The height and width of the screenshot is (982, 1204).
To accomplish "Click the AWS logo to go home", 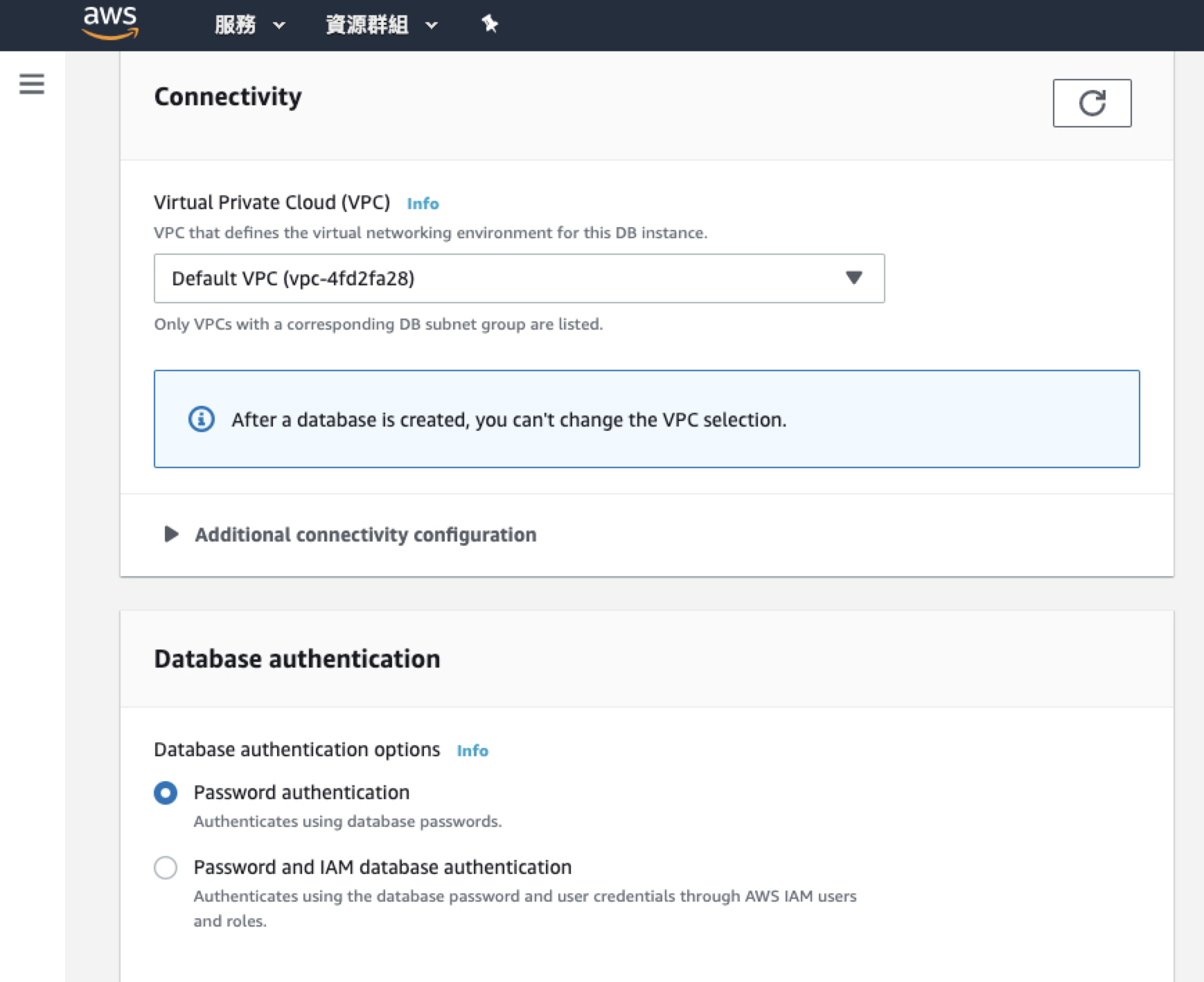I will tap(110, 23).
